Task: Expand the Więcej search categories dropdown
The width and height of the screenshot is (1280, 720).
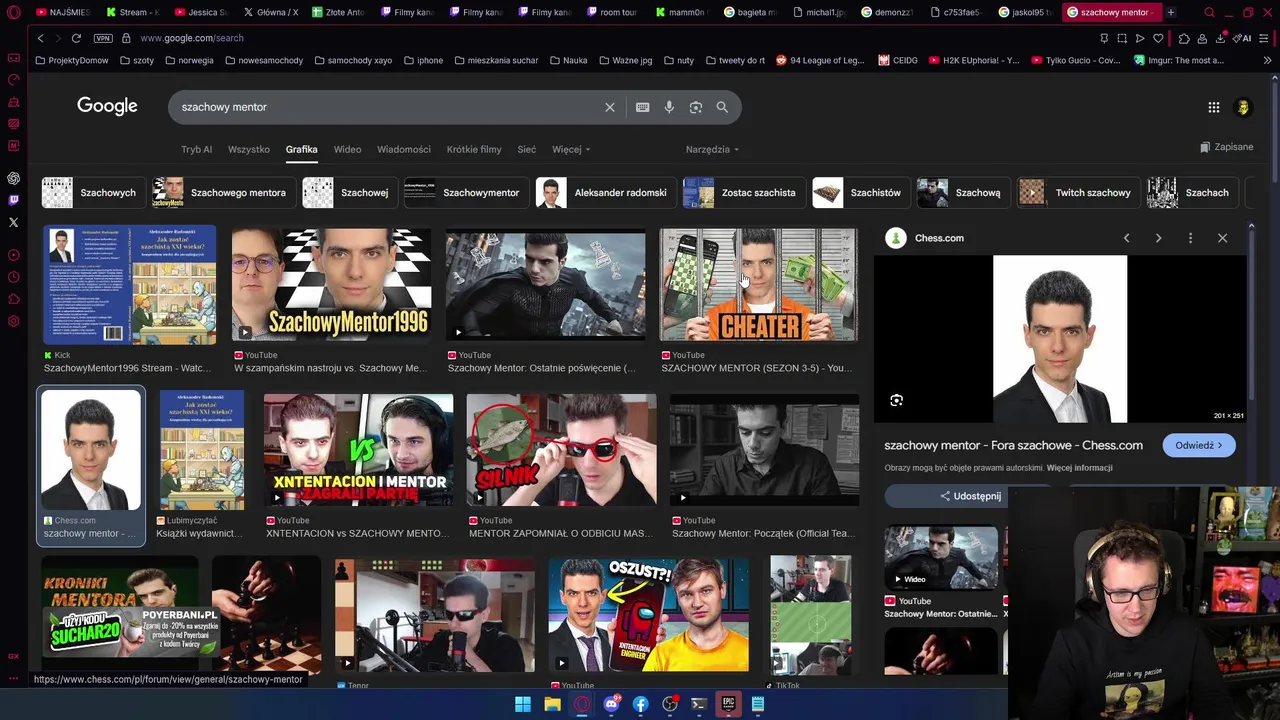Action: (571, 149)
